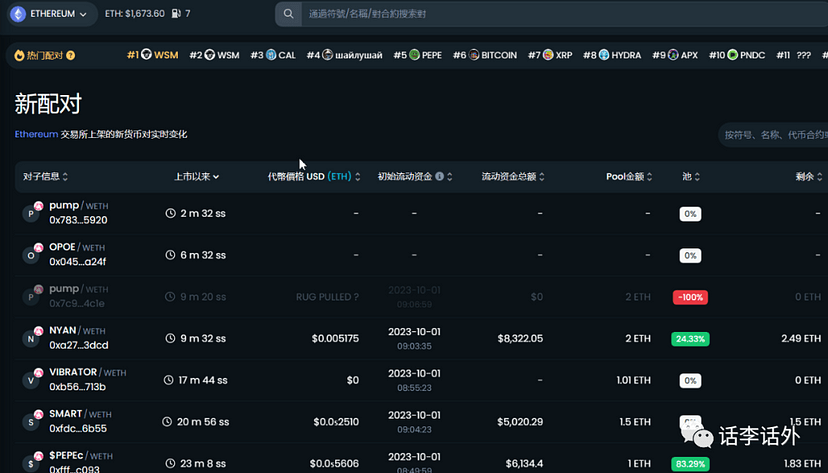
Task: Focus the top token search field
Action: (564, 14)
